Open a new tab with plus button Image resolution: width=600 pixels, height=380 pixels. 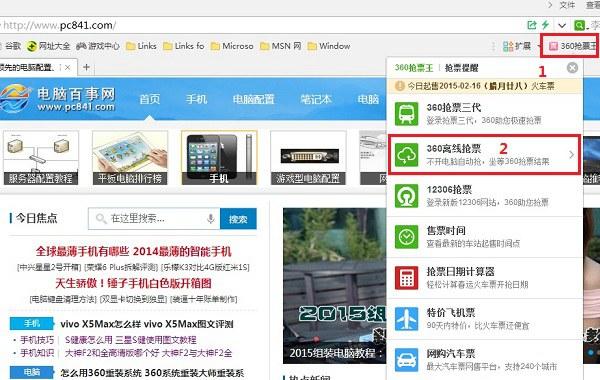click(x=86, y=67)
